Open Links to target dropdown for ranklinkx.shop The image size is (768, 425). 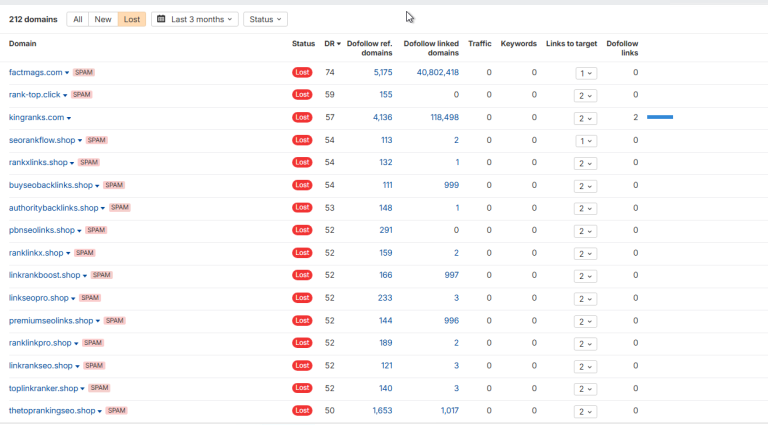585,254
